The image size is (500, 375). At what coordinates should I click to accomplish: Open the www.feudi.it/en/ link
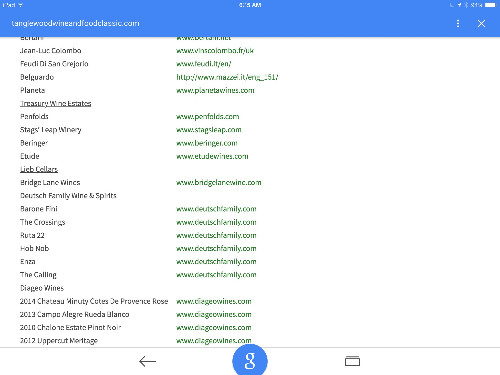click(204, 64)
